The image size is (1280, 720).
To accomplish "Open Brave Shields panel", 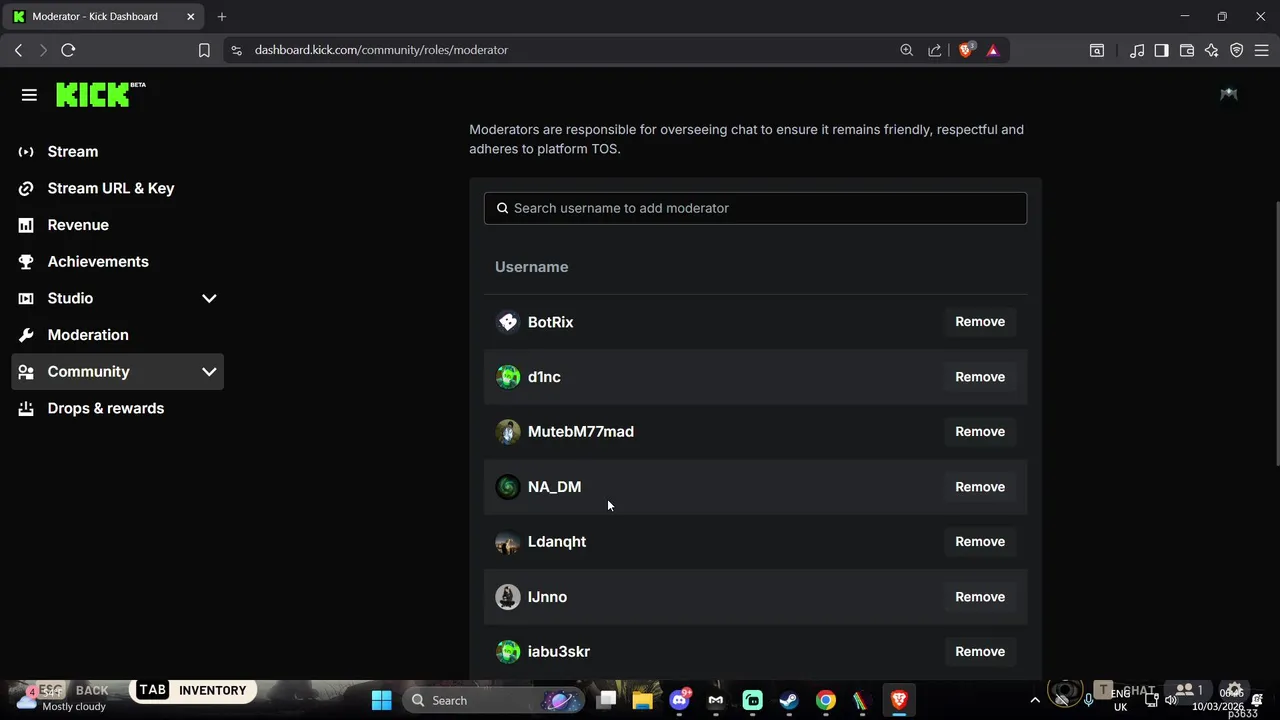I will coord(966,50).
